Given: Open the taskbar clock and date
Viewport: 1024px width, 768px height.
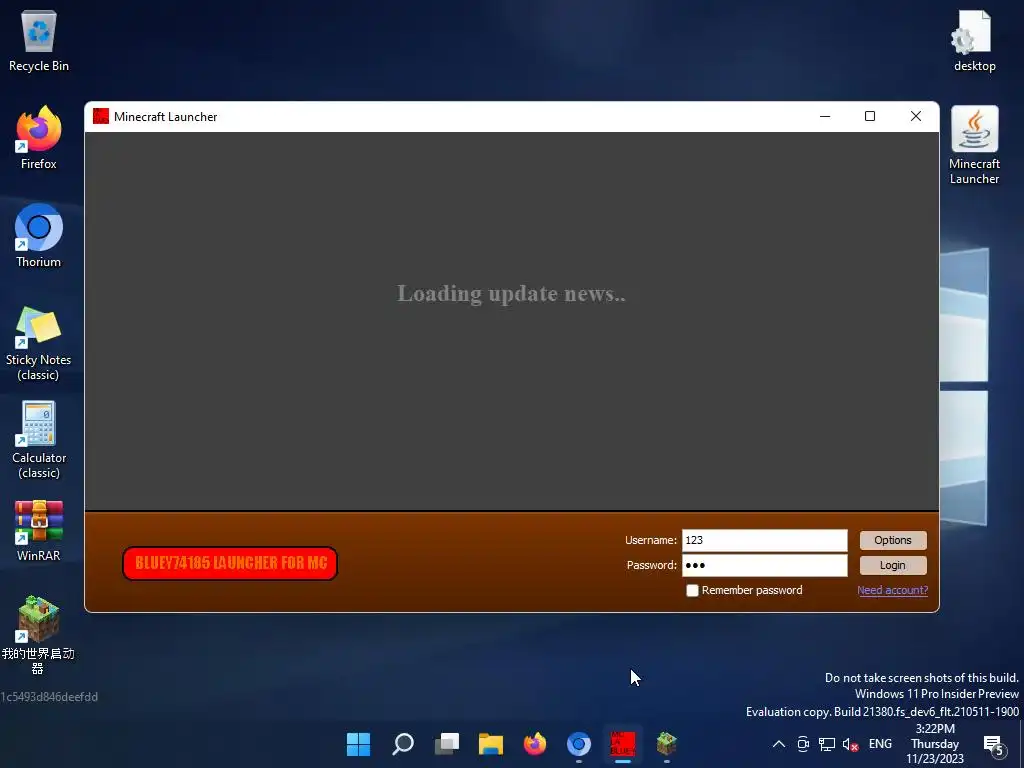Looking at the screenshot, I should click(x=935, y=744).
